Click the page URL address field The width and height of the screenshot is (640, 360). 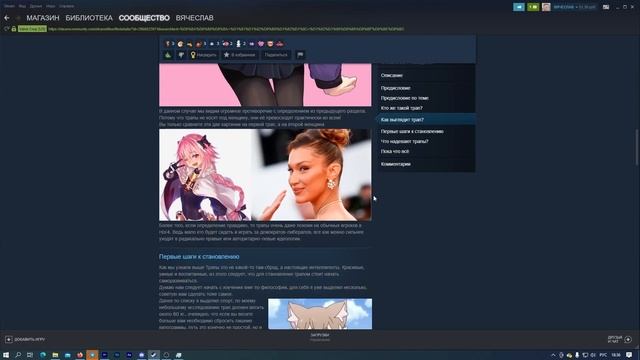[227, 29]
